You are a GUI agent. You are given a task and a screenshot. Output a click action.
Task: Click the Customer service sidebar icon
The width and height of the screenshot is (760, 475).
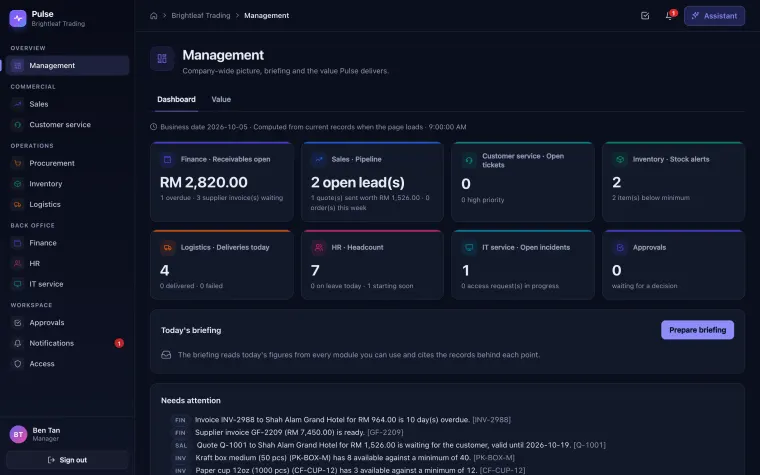pos(17,125)
